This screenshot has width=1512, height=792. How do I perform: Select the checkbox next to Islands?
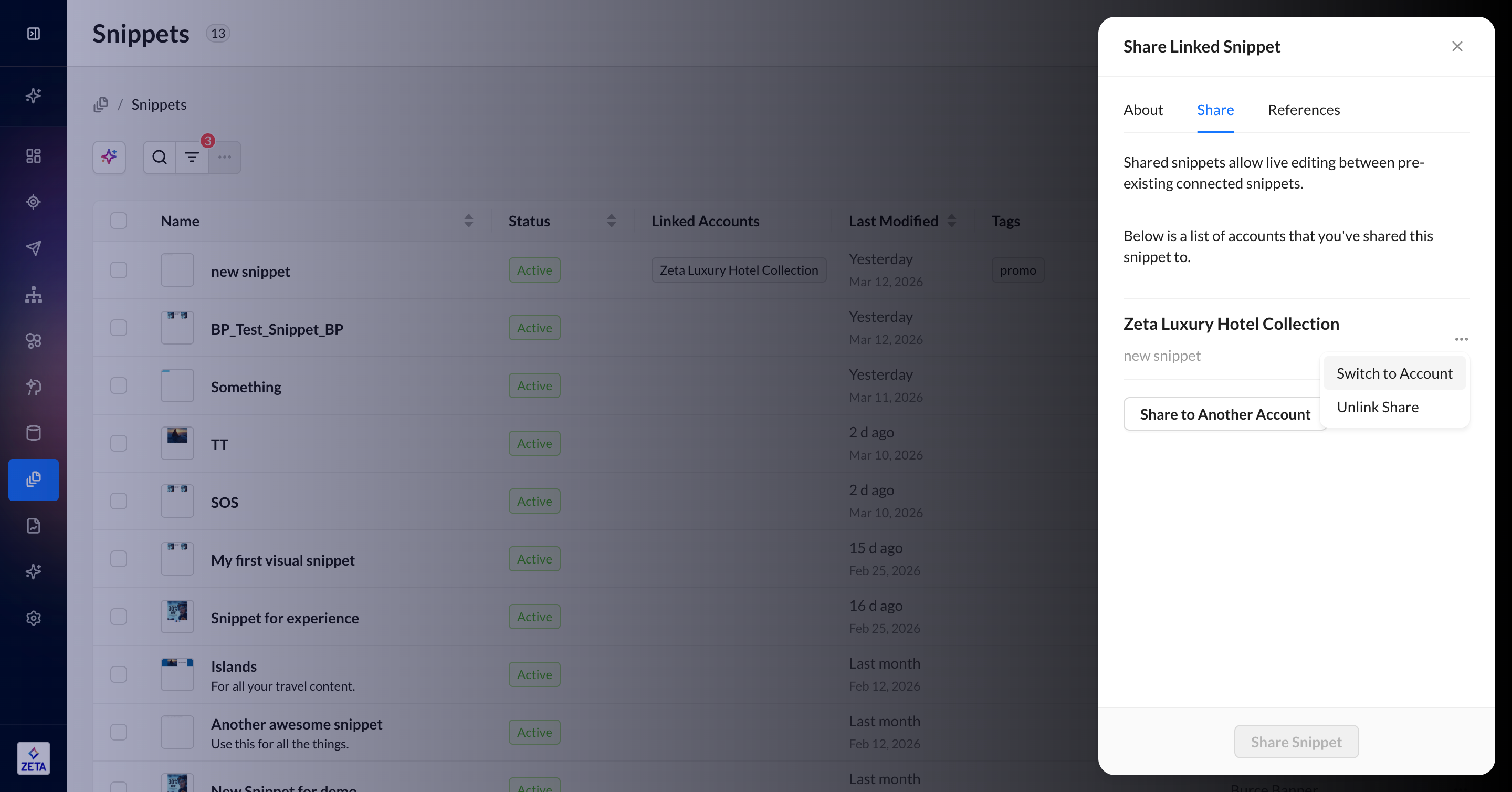(119, 674)
